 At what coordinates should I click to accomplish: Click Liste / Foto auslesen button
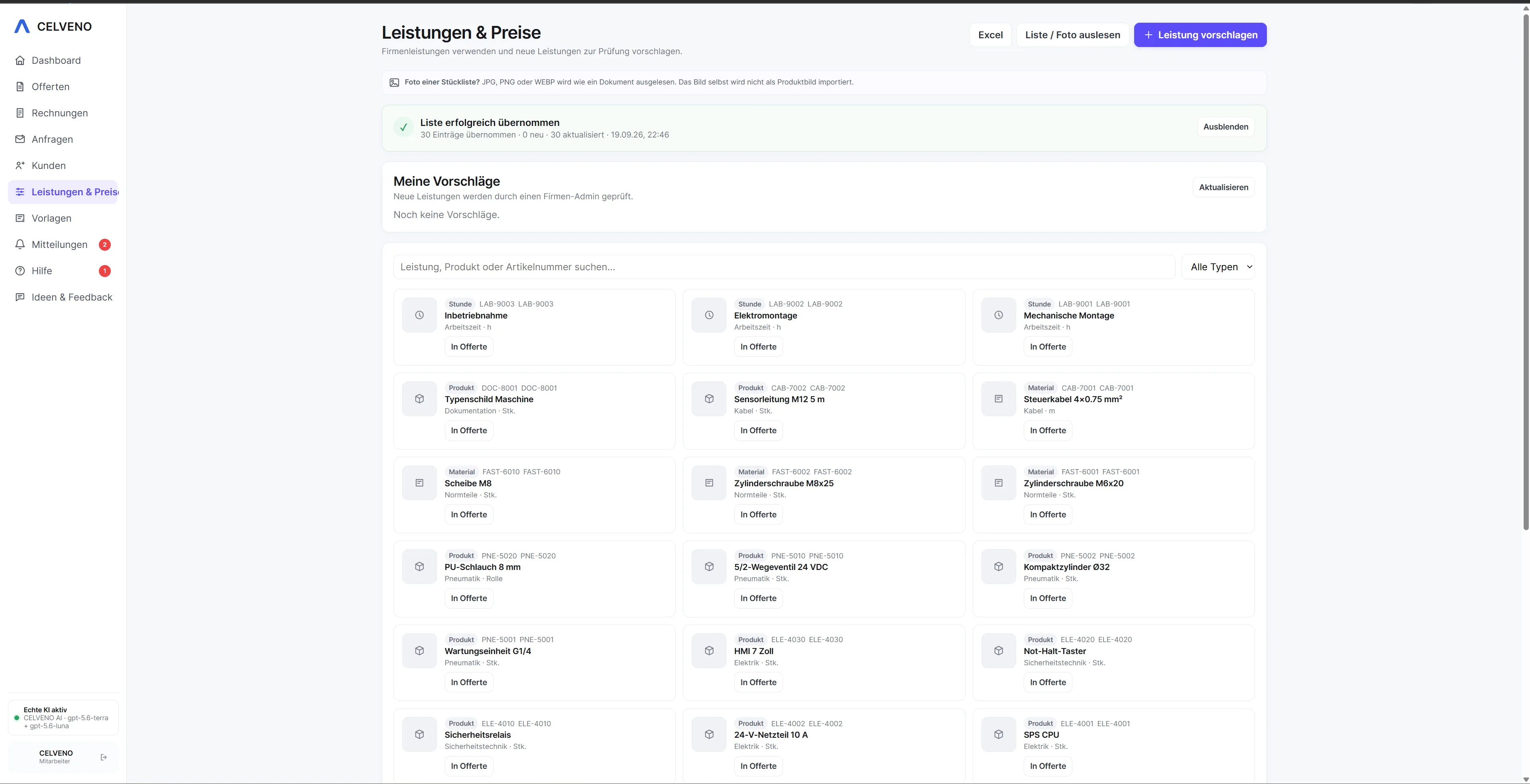pyautogui.click(x=1072, y=35)
